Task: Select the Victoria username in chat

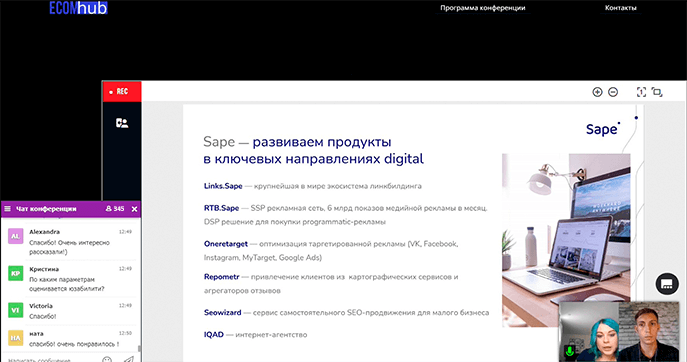Action: [x=41, y=306]
